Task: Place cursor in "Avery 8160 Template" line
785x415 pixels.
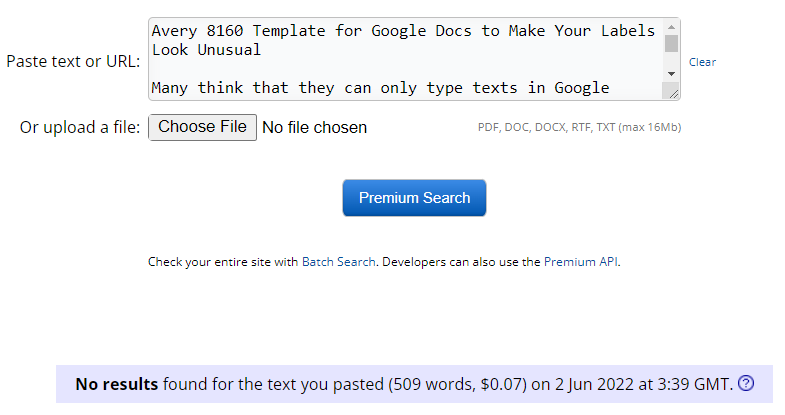Action: [400, 31]
